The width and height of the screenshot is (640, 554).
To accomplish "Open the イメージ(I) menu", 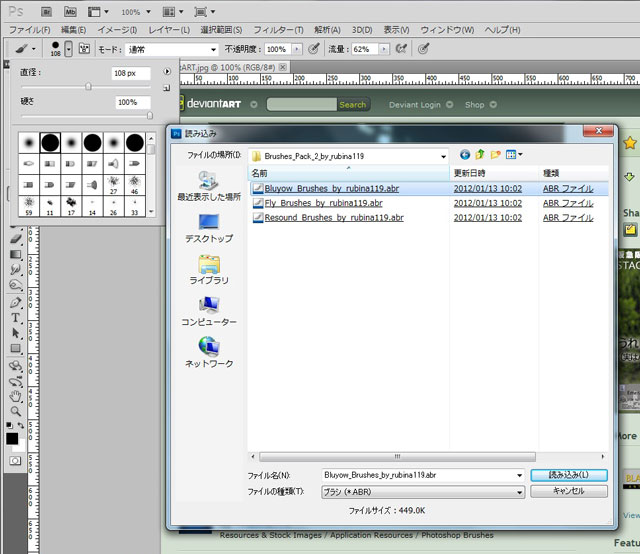I will [x=117, y=30].
